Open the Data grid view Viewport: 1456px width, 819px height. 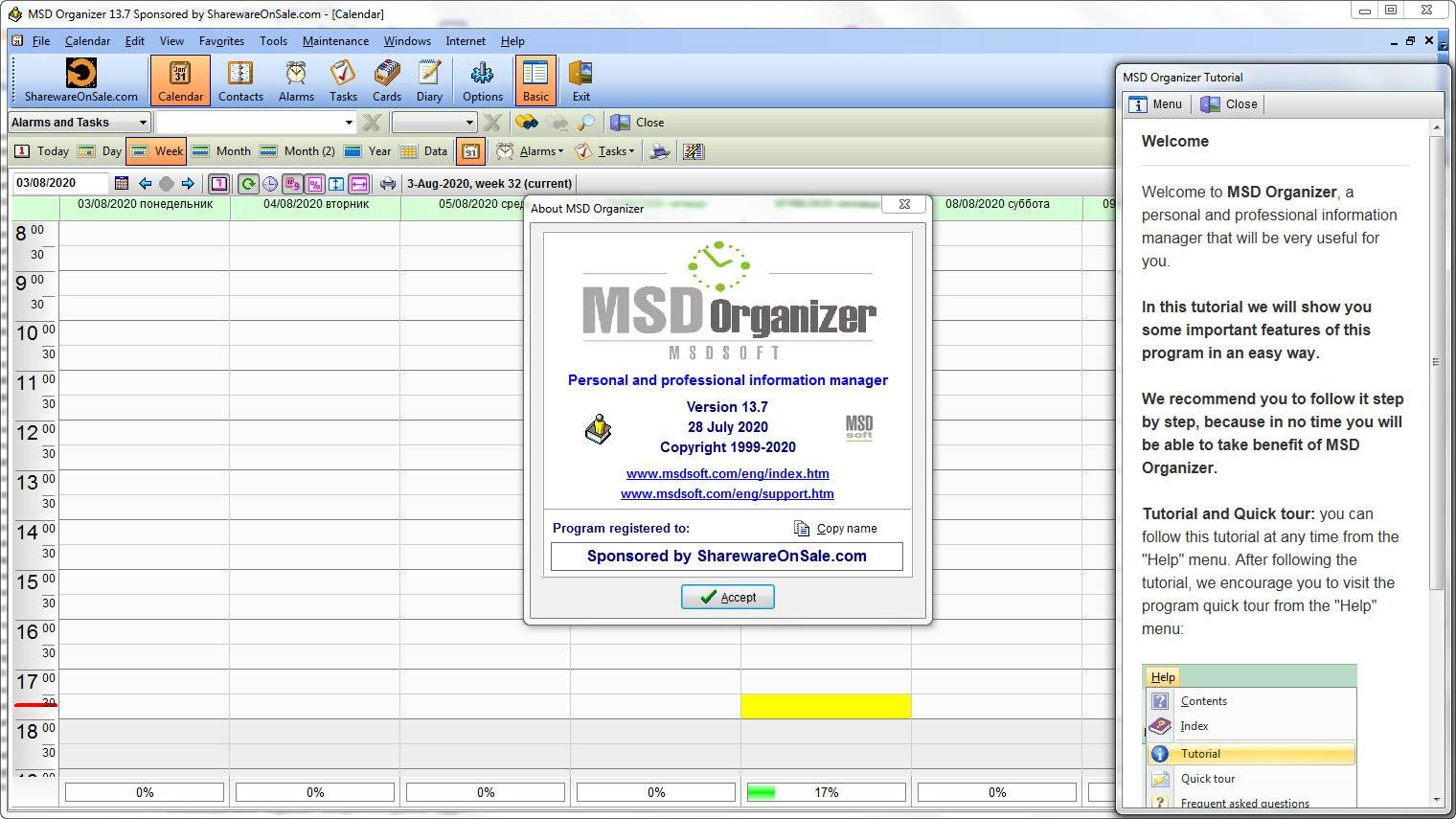coord(423,151)
